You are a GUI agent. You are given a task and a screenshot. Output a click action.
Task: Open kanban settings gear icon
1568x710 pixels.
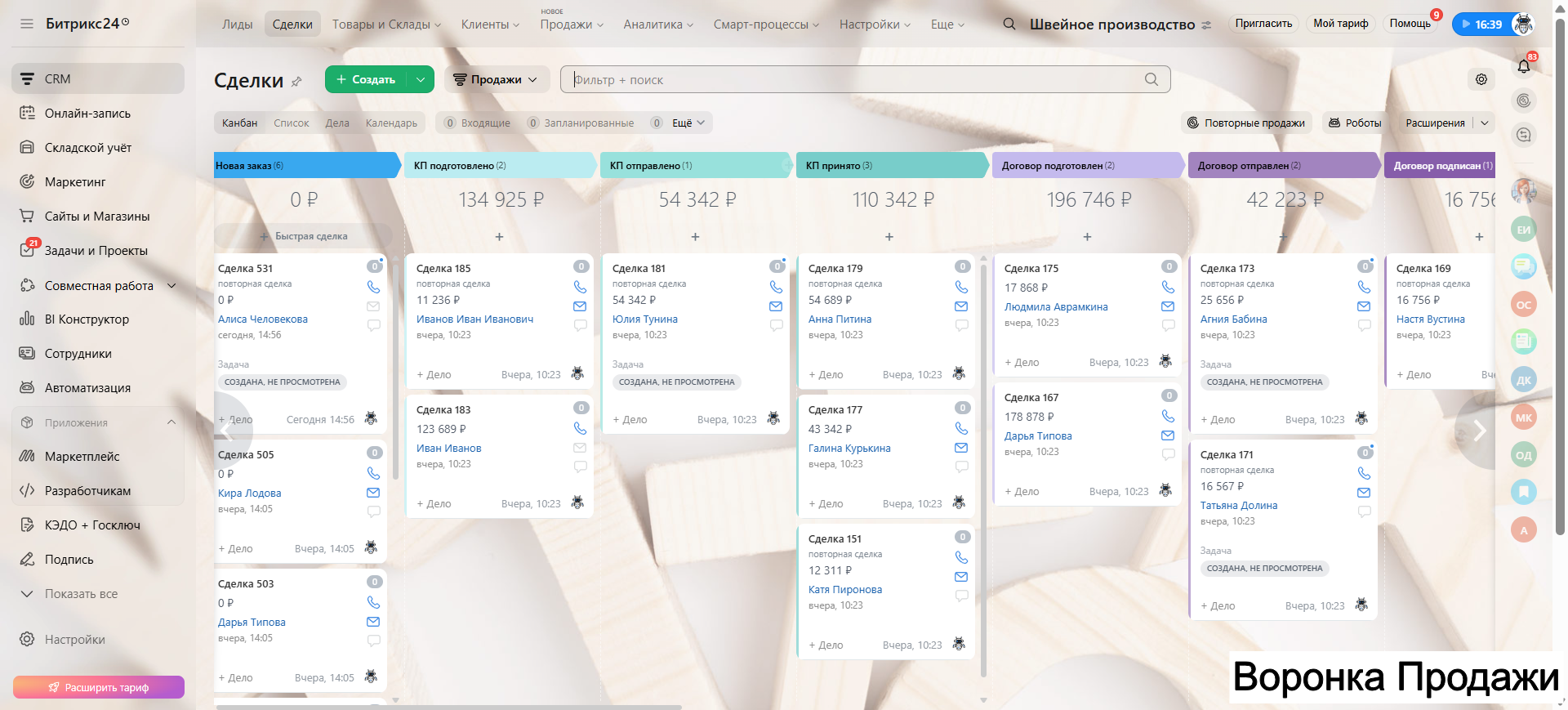coord(1481,79)
